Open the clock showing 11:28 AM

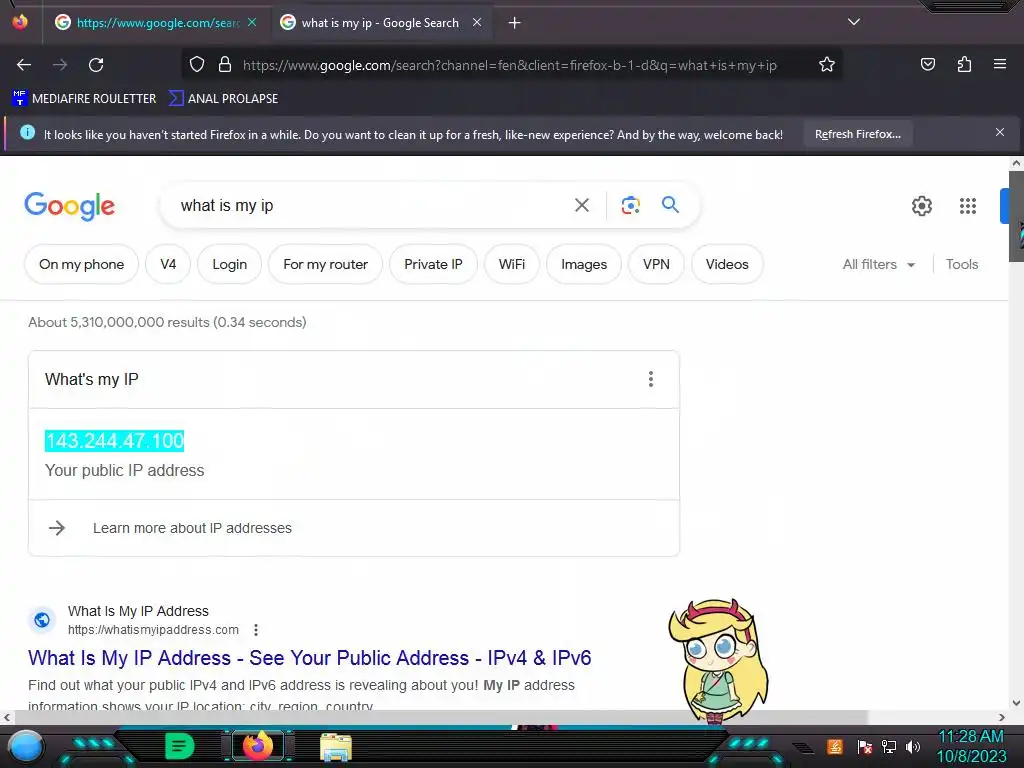click(971, 746)
